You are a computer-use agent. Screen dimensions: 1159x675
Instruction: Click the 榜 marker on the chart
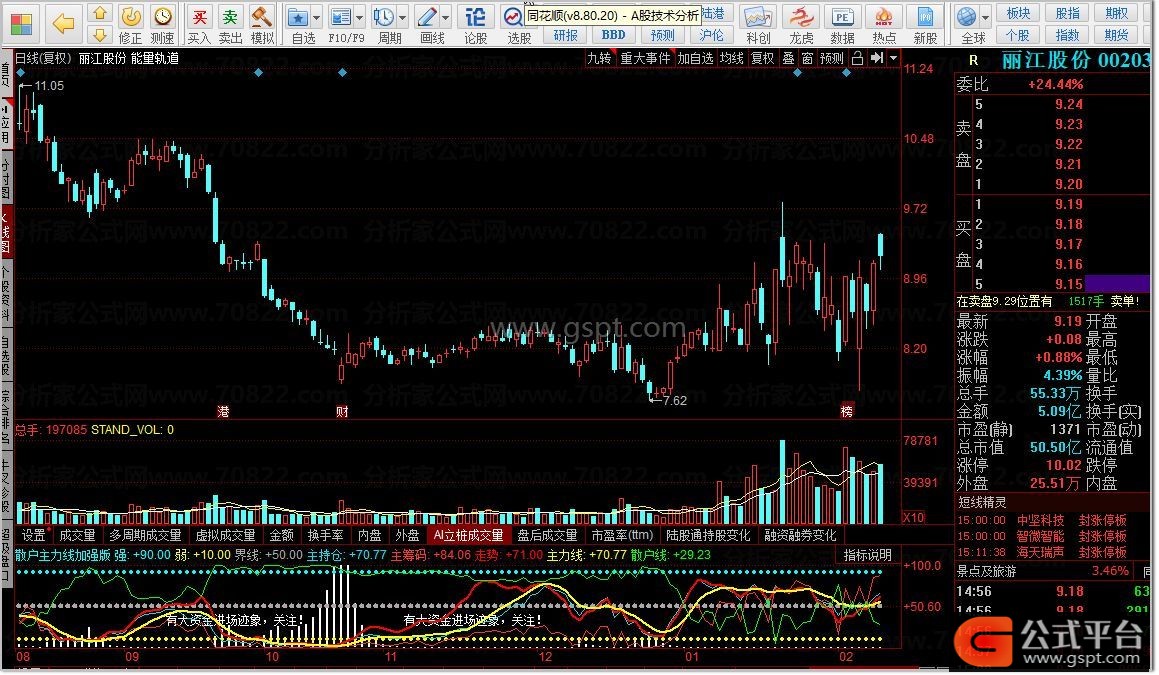(847, 411)
